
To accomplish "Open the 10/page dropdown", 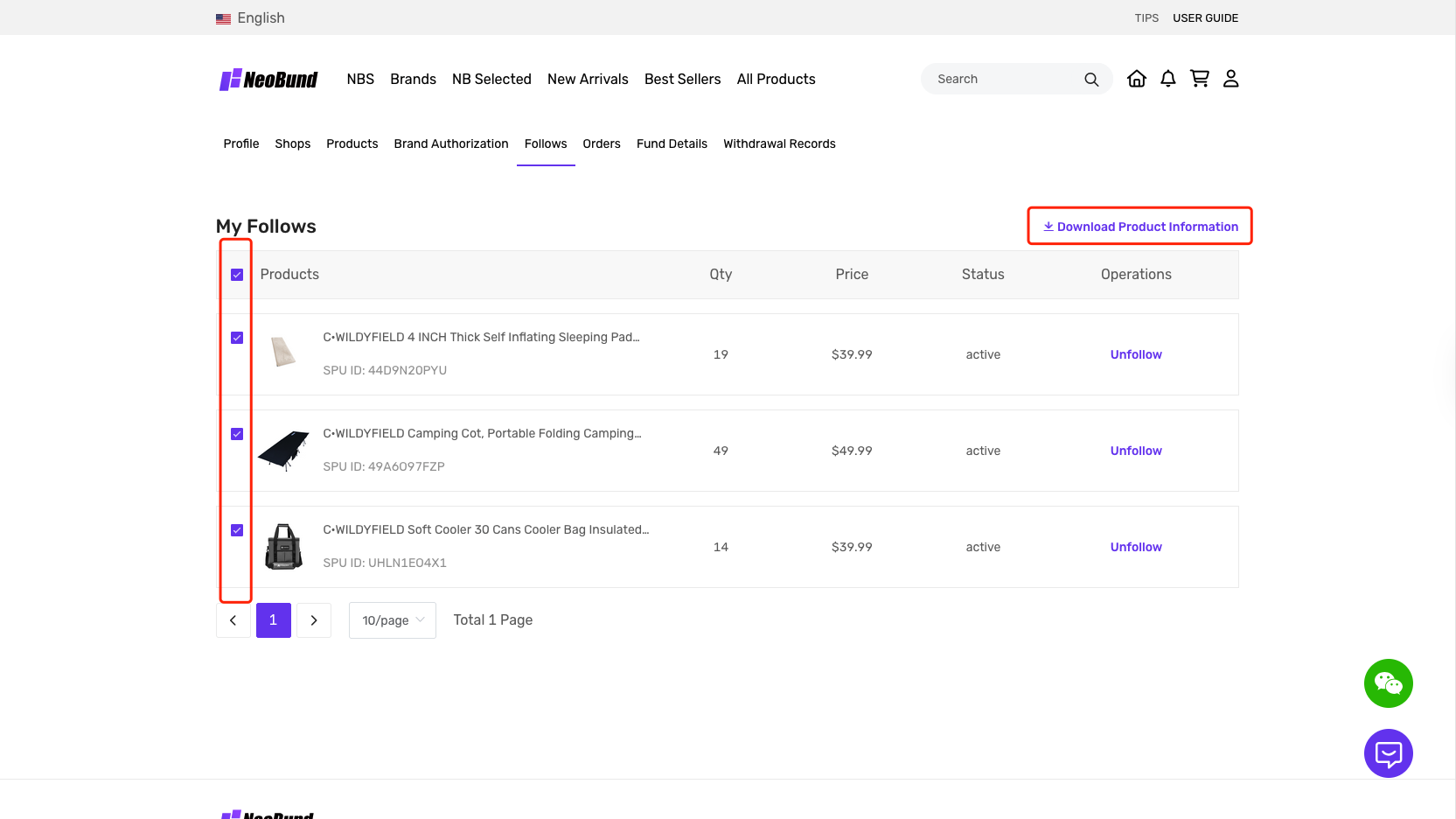I will (x=393, y=620).
